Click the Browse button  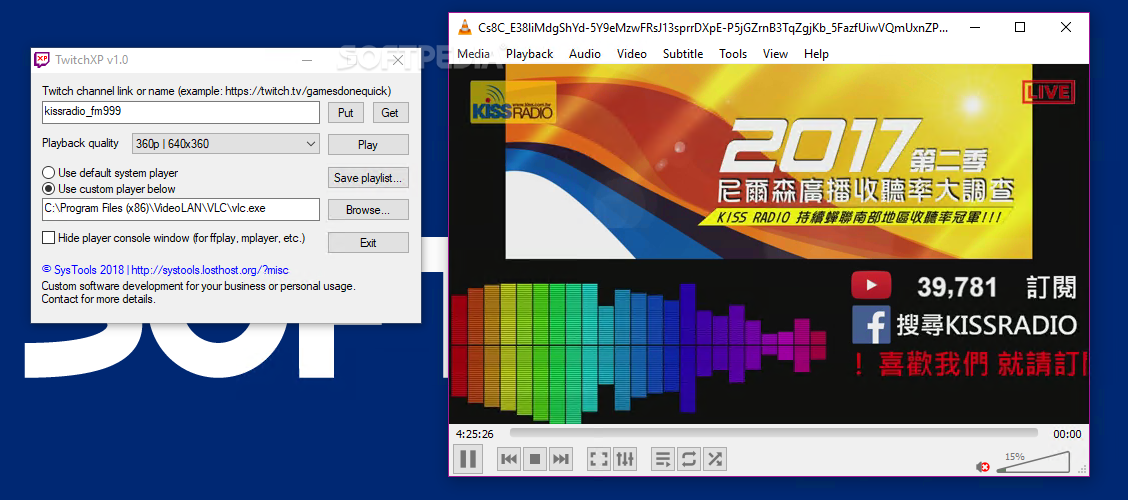point(368,210)
